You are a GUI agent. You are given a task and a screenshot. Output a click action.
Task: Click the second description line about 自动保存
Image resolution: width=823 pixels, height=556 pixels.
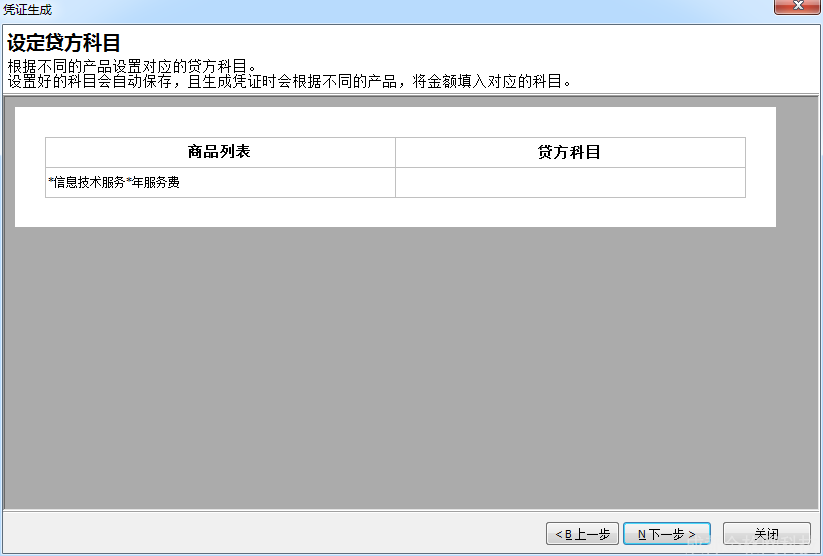click(x=290, y=81)
